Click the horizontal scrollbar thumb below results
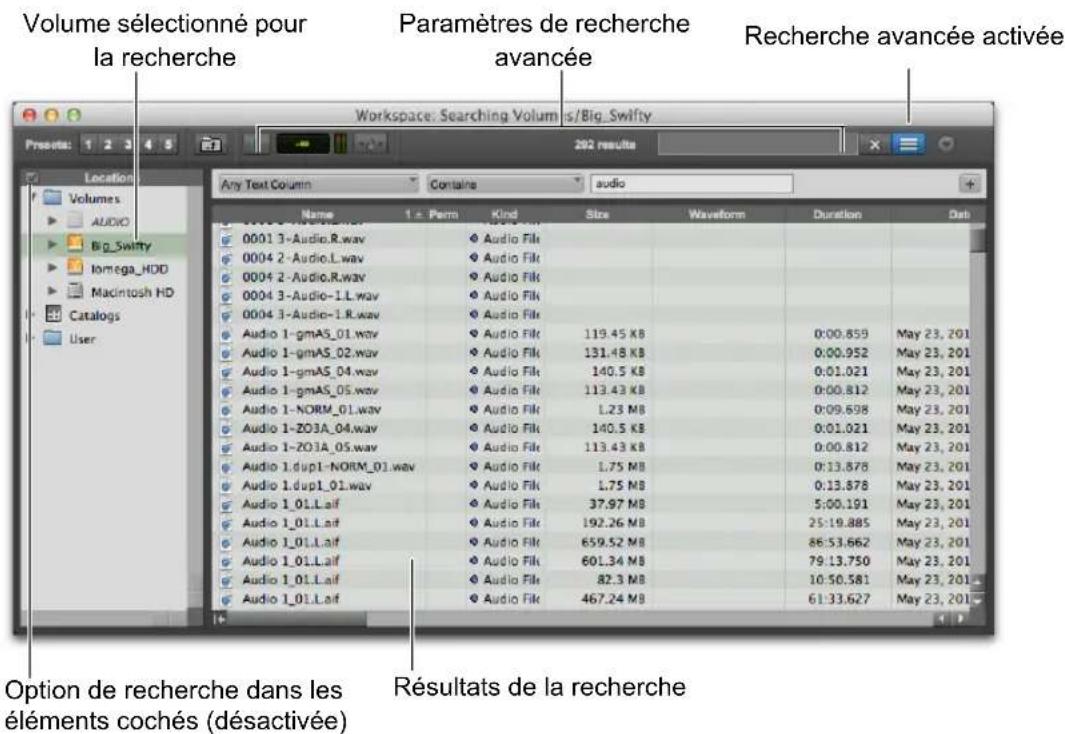This screenshot has width=1065, height=734. click(x=296, y=619)
